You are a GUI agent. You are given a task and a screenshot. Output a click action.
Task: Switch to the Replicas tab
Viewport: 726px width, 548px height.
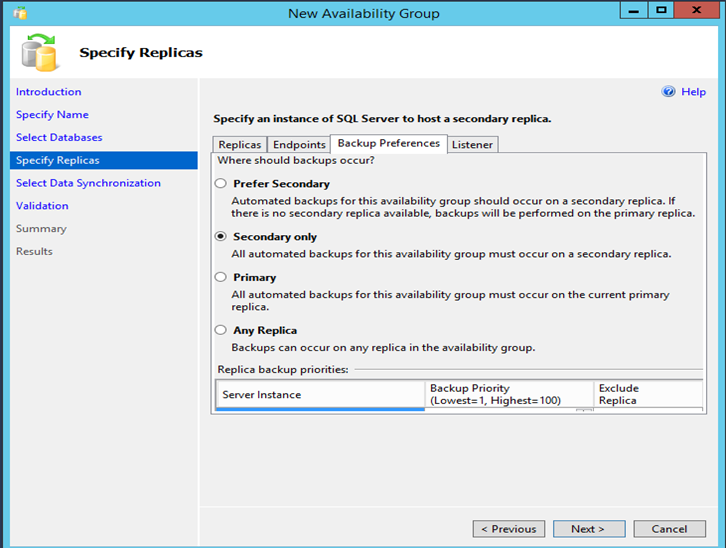[x=240, y=145]
